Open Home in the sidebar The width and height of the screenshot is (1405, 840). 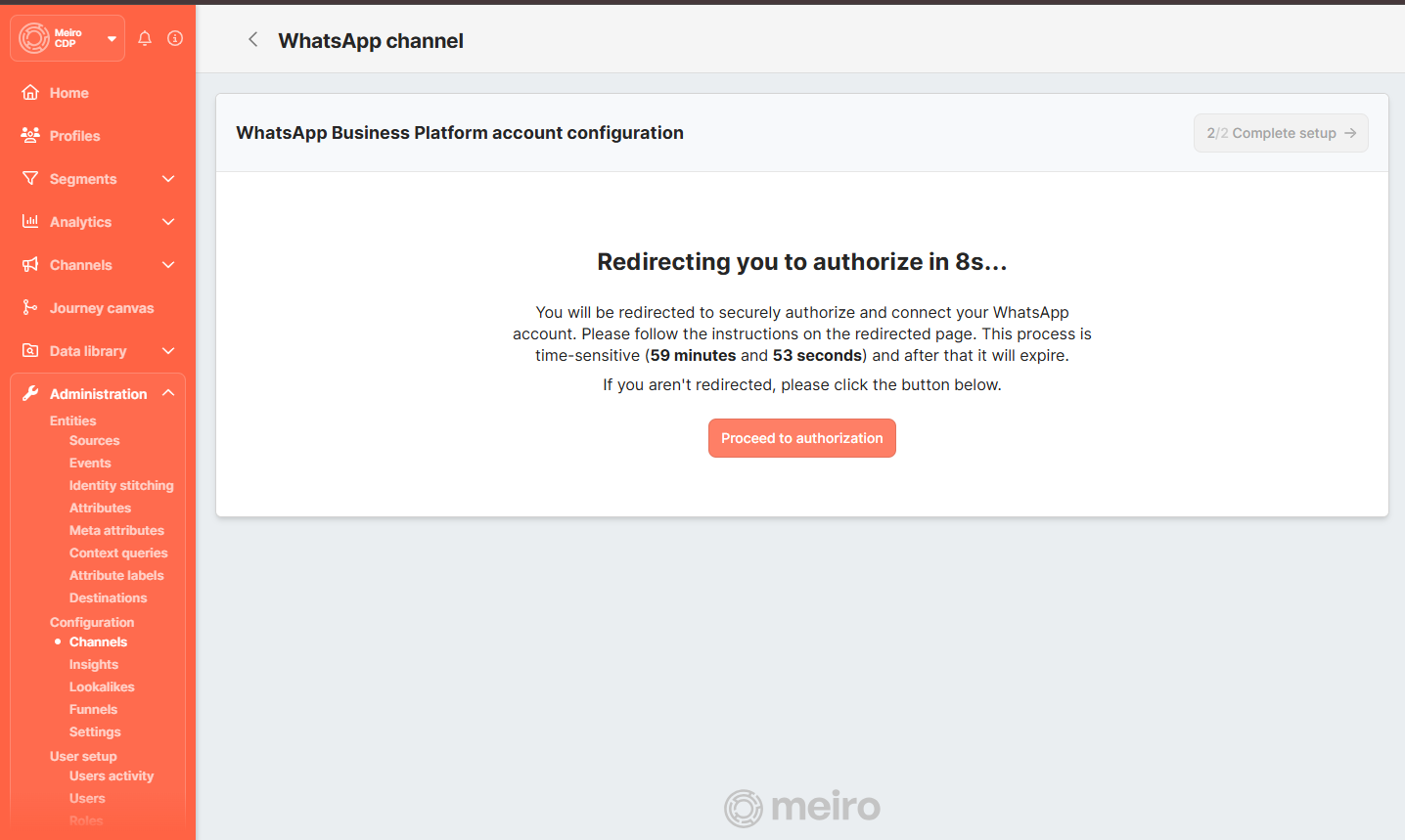point(69,93)
